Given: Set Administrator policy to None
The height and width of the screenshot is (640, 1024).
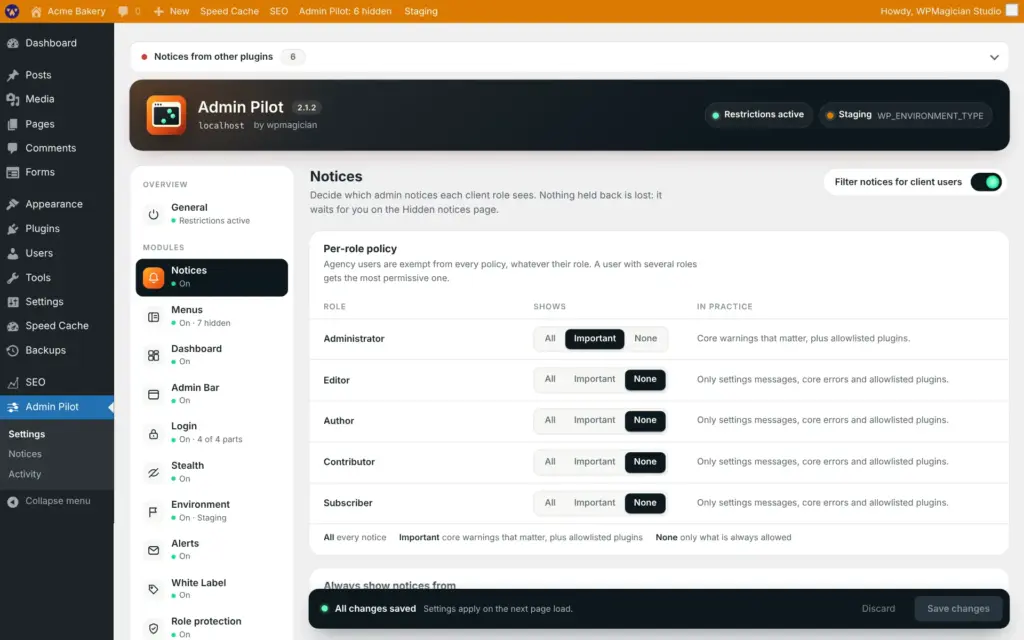Looking at the screenshot, I should 645,338.
